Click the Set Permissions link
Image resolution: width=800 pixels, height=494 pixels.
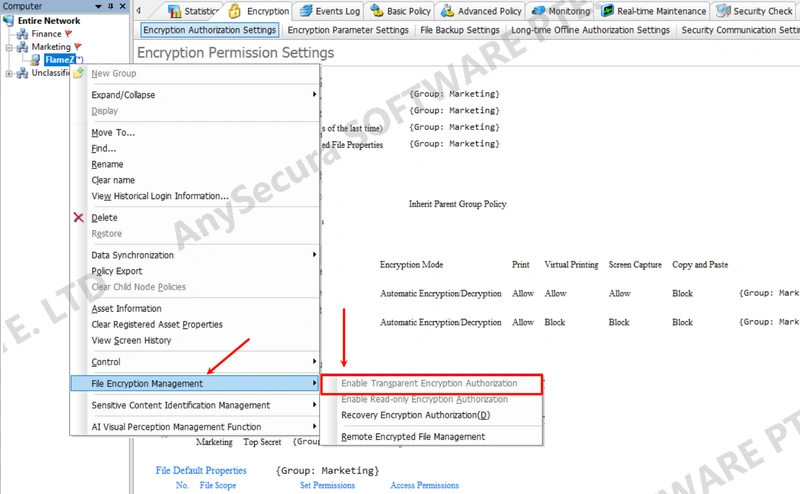pyautogui.click(x=327, y=485)
